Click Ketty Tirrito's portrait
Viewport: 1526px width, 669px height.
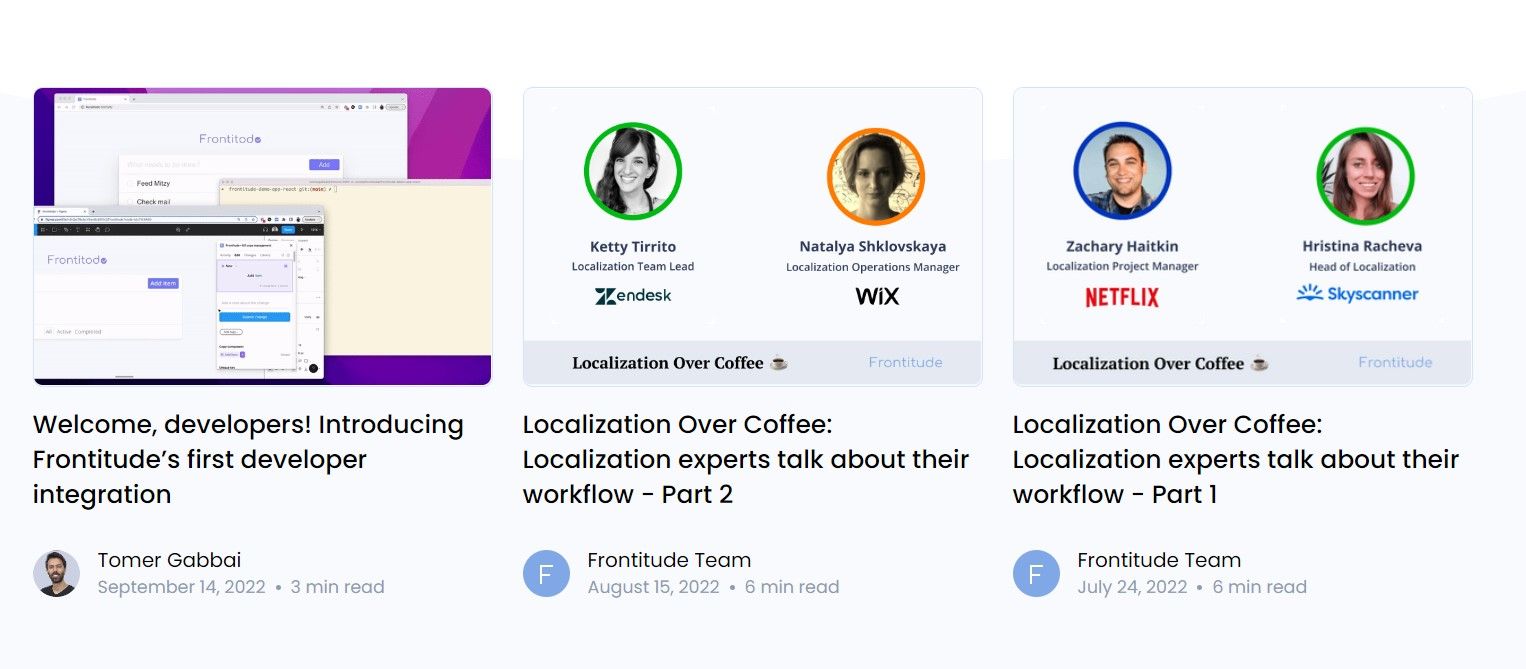(x=632, y=172)
